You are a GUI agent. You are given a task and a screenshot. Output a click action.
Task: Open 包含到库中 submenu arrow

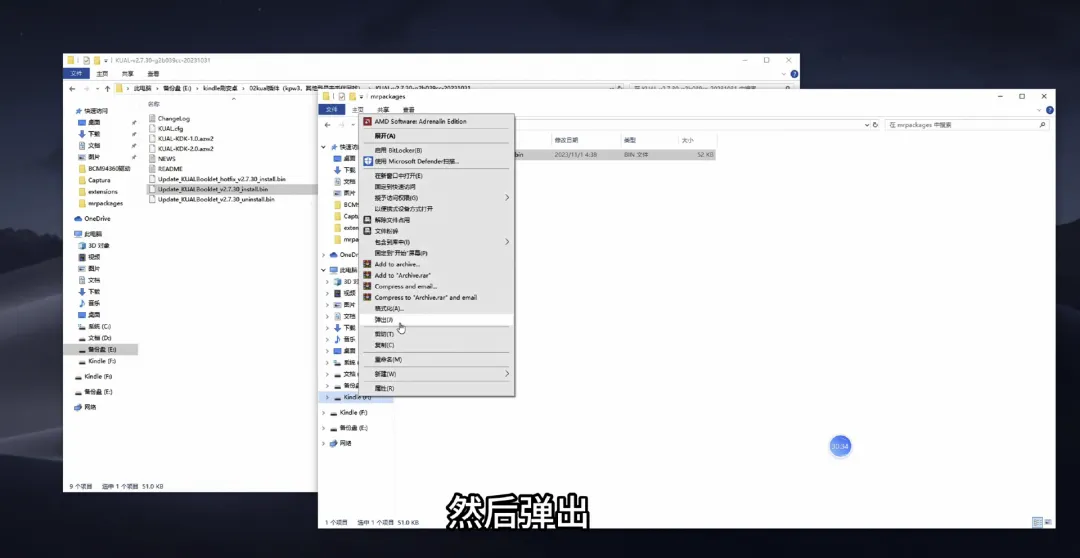[x=507, y=242]
